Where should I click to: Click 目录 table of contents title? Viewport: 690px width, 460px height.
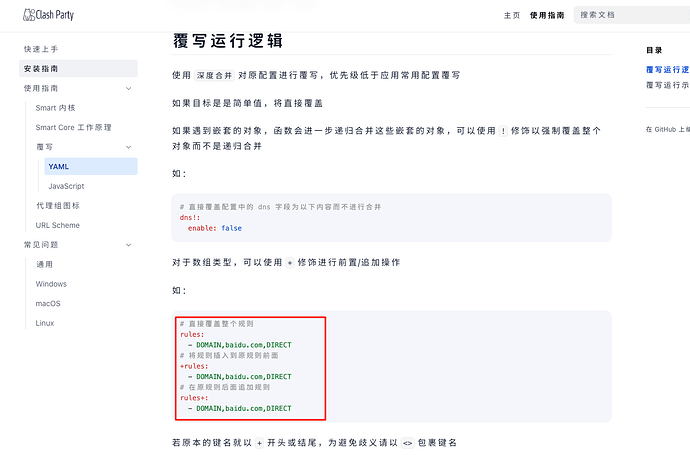654,50
